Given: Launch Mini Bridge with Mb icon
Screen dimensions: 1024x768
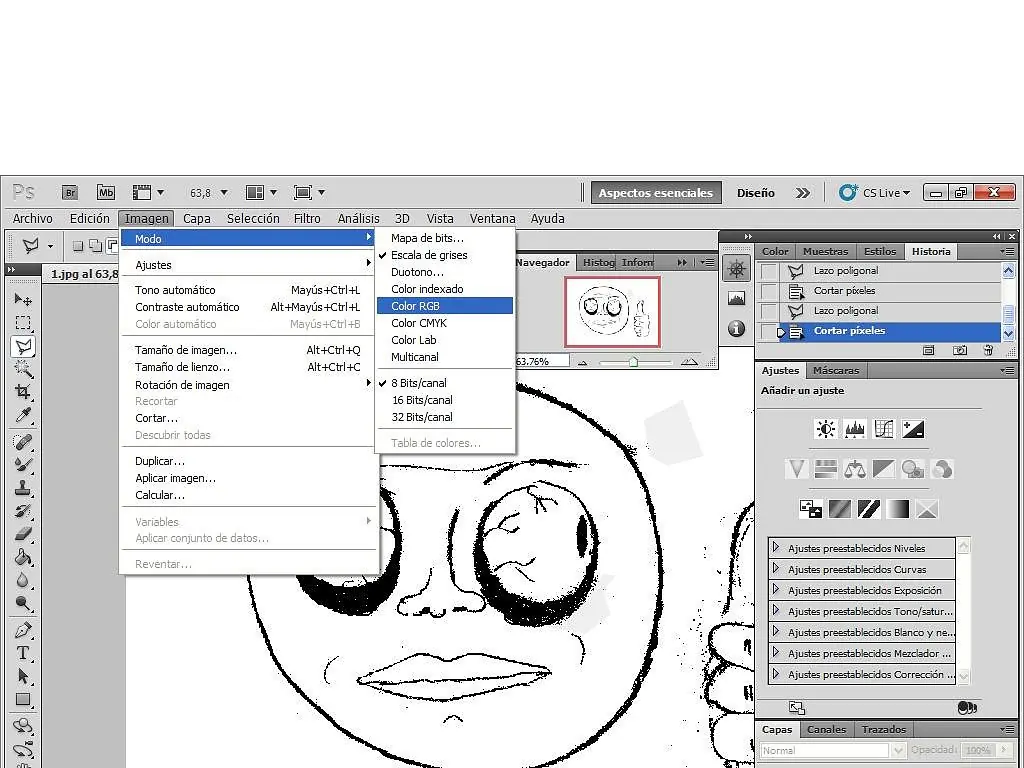Looking at the screenshot, I should [106, 192].
